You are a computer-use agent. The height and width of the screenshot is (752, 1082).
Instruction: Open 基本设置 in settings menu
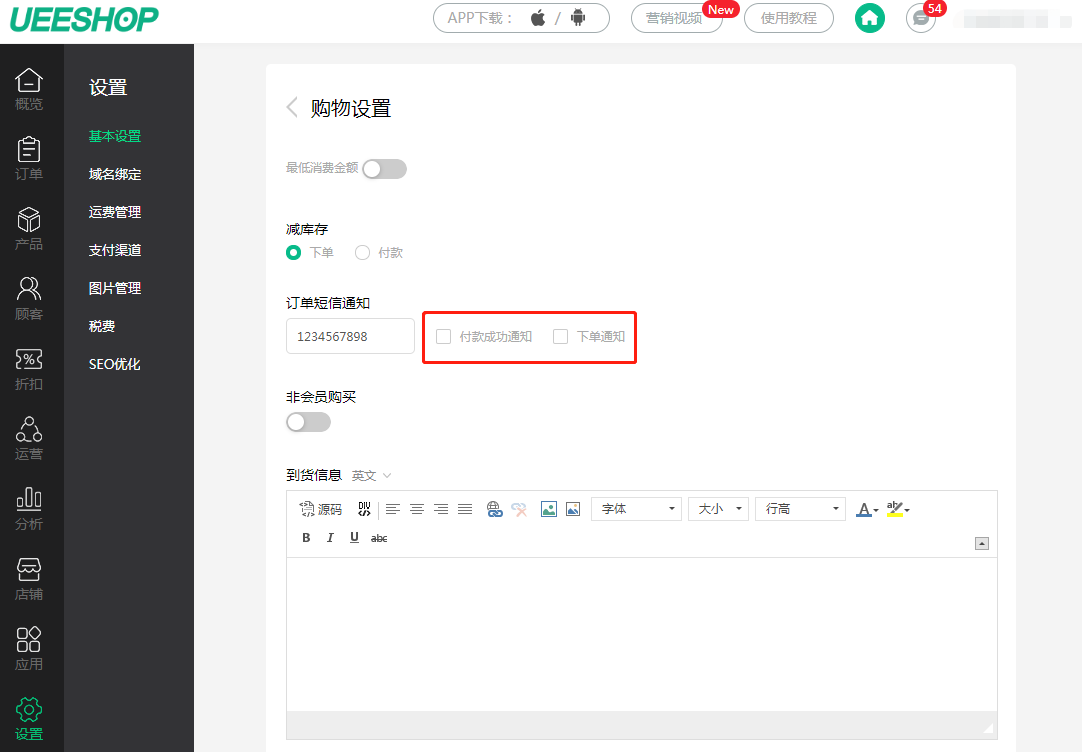coord(115,137)
